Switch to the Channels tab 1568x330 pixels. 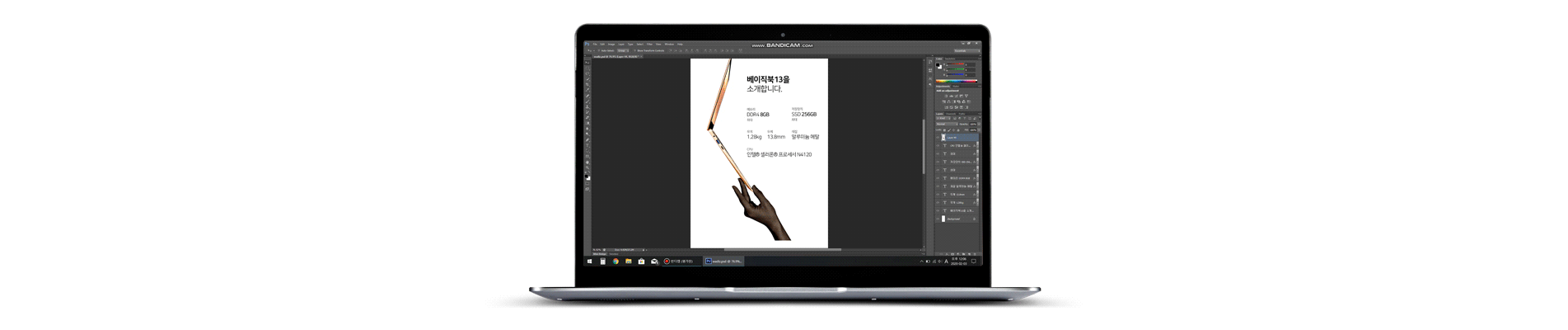pos(951,114)
